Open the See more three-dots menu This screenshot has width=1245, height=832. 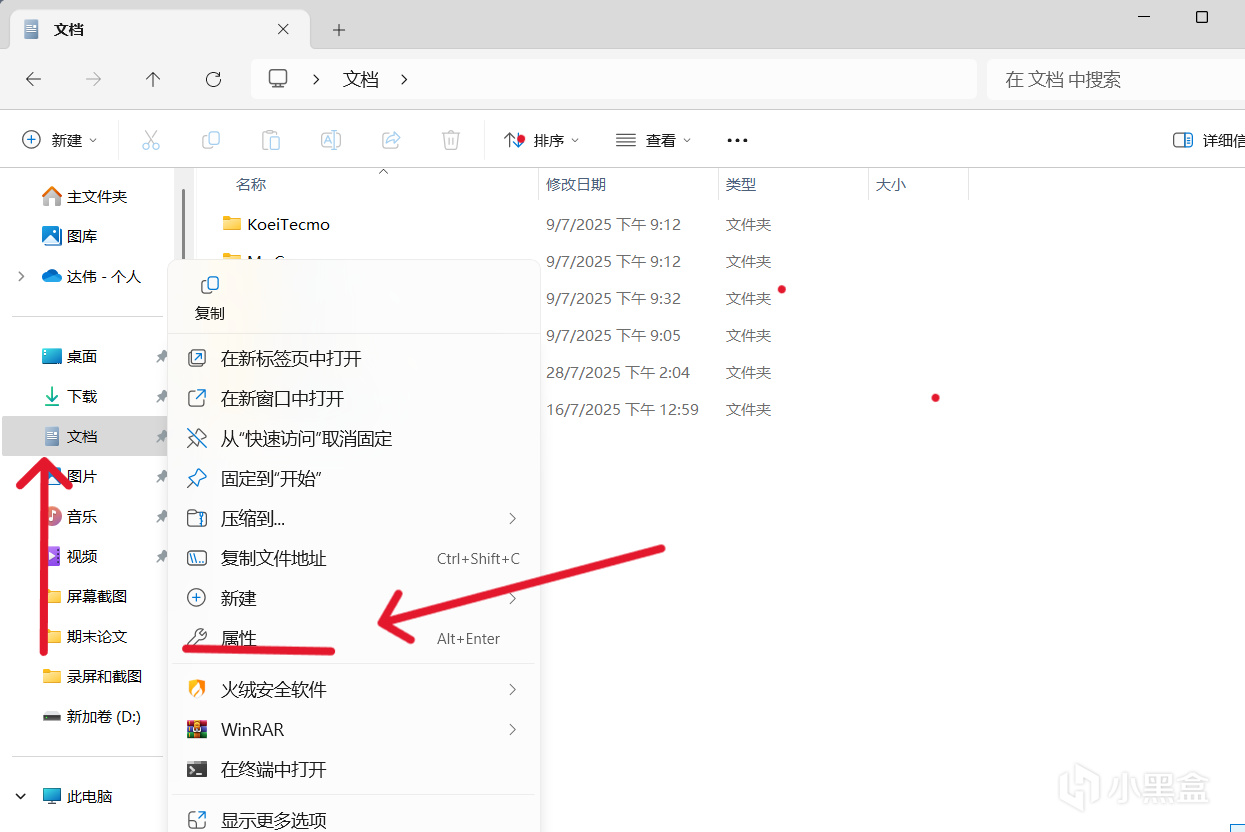(737, 140)
